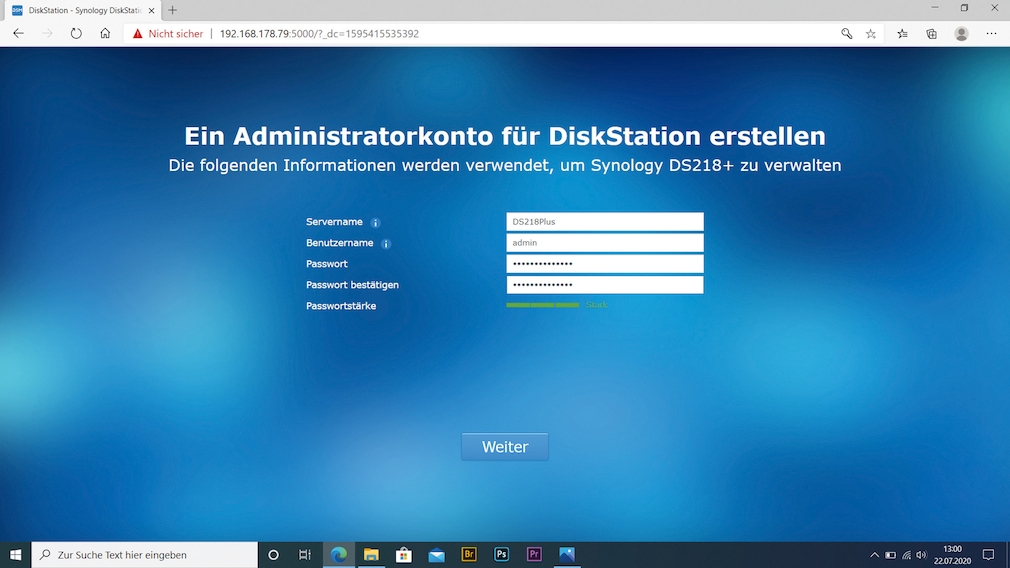Show hidden system tray icons chevron
Viewport: 1010px width, 568px height.
coord(875,555)
